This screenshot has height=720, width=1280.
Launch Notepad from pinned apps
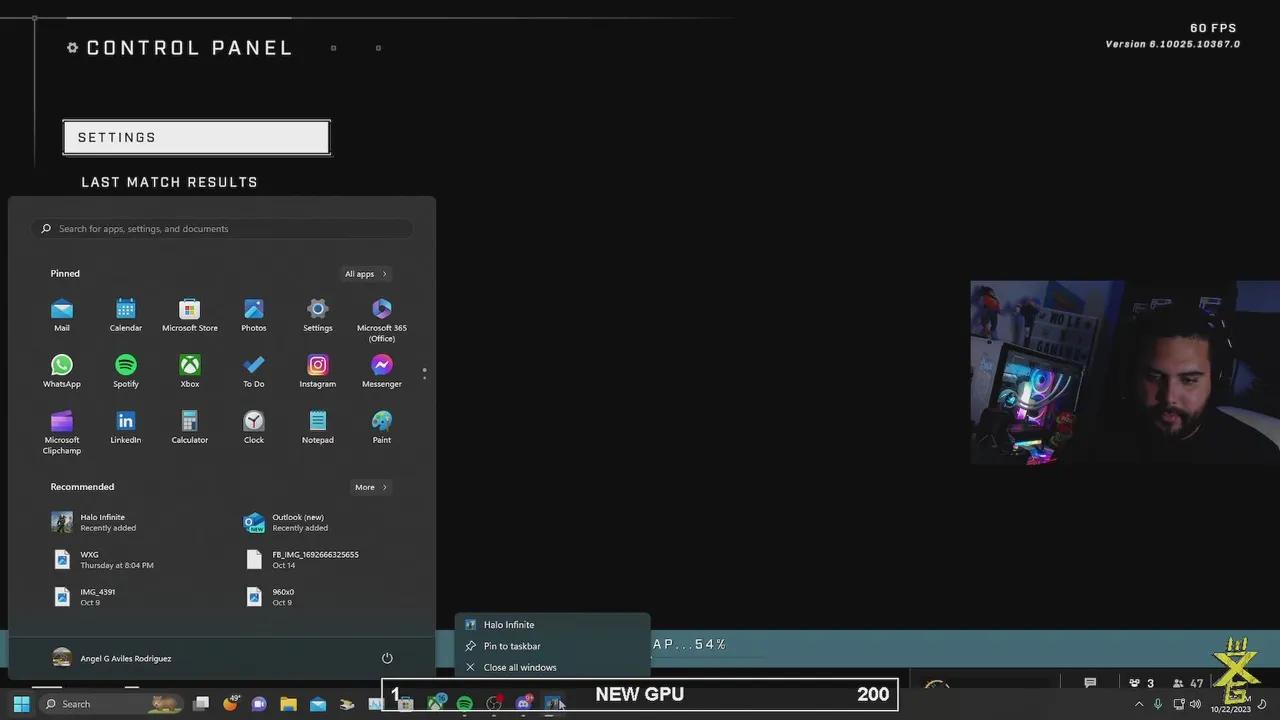(x=318, y=427)
